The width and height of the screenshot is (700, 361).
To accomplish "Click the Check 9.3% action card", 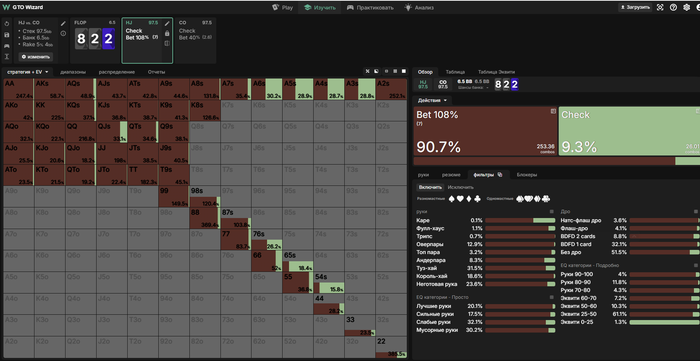I will pyautogui.click(x=629, y=131).
